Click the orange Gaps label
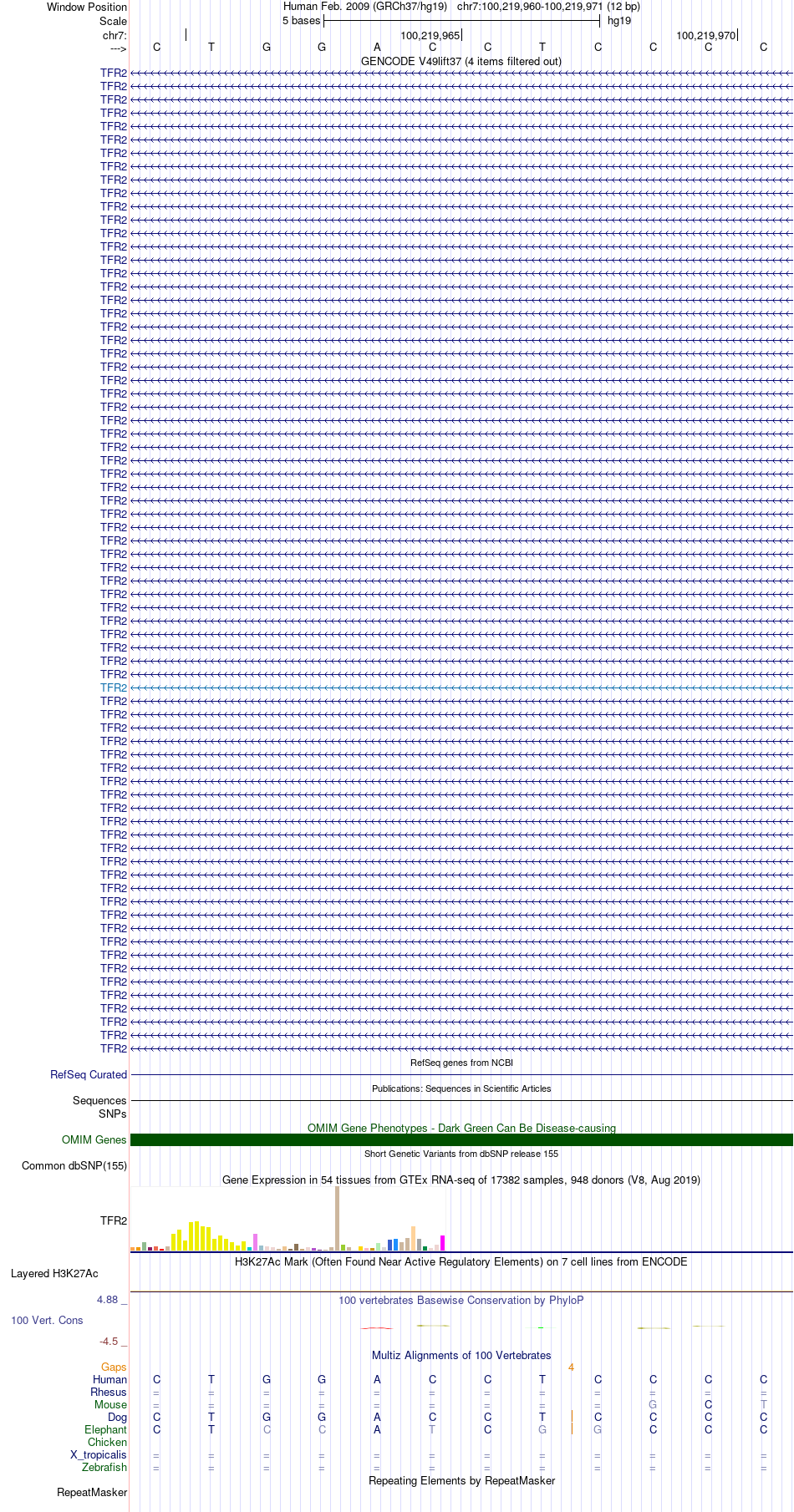794x1512 pixels. click(x=115, y=1367)
